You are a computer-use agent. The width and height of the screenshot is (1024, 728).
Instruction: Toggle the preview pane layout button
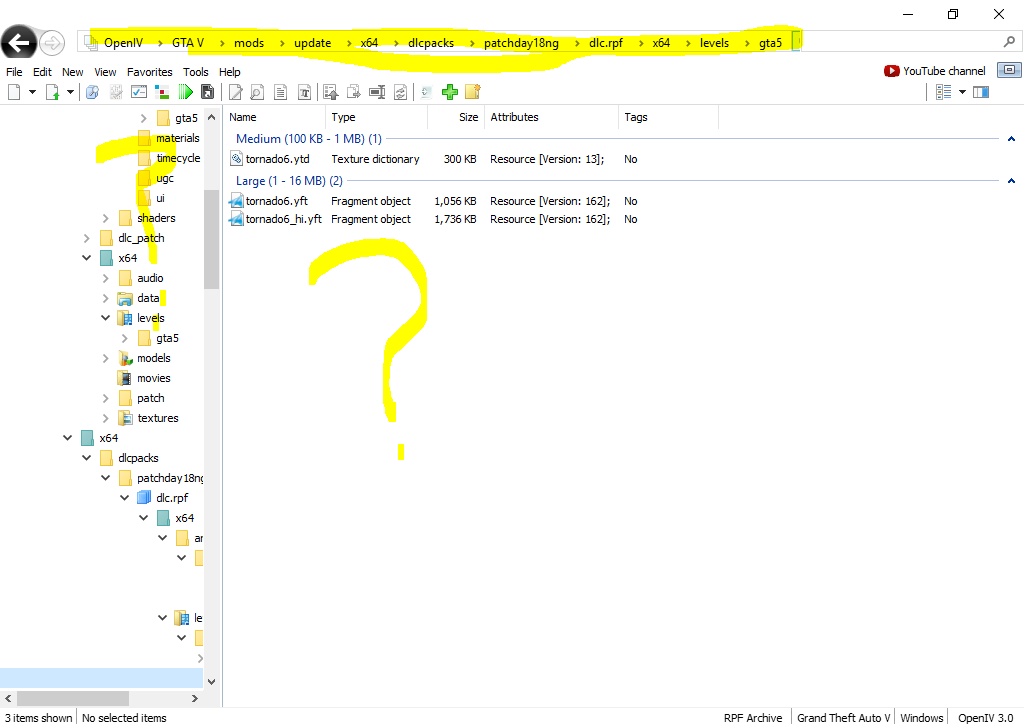981,92
